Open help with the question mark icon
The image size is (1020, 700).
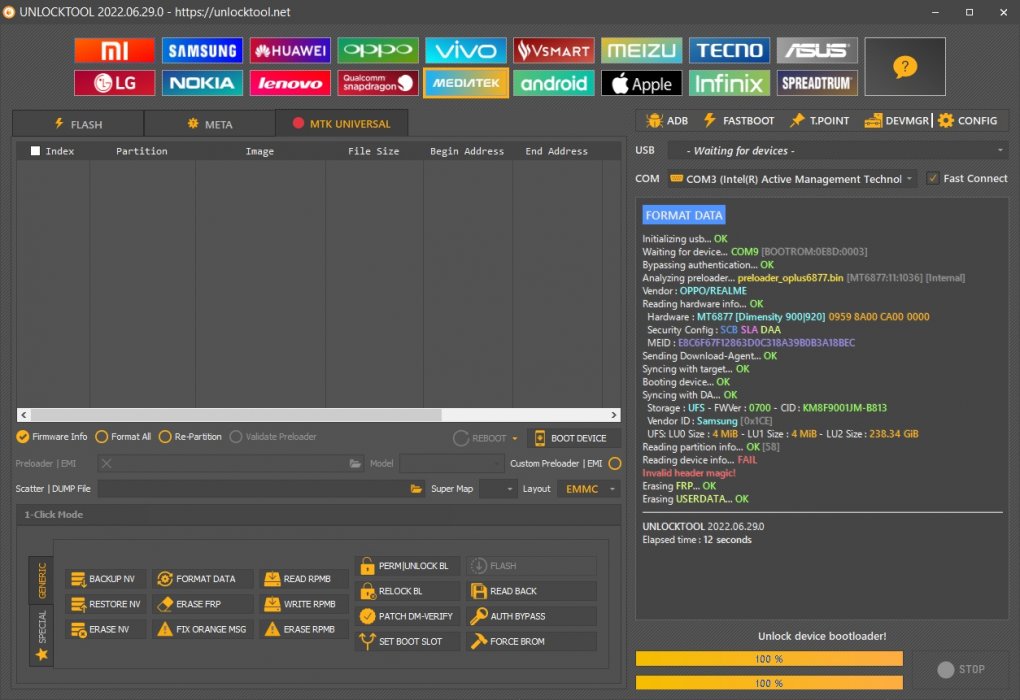905,66
